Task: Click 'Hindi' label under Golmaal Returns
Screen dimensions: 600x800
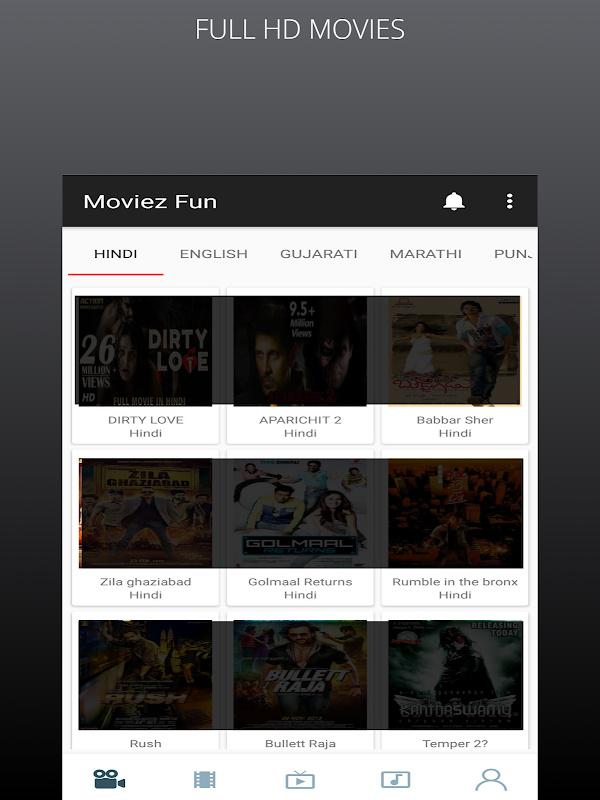Action: (300, 595)
